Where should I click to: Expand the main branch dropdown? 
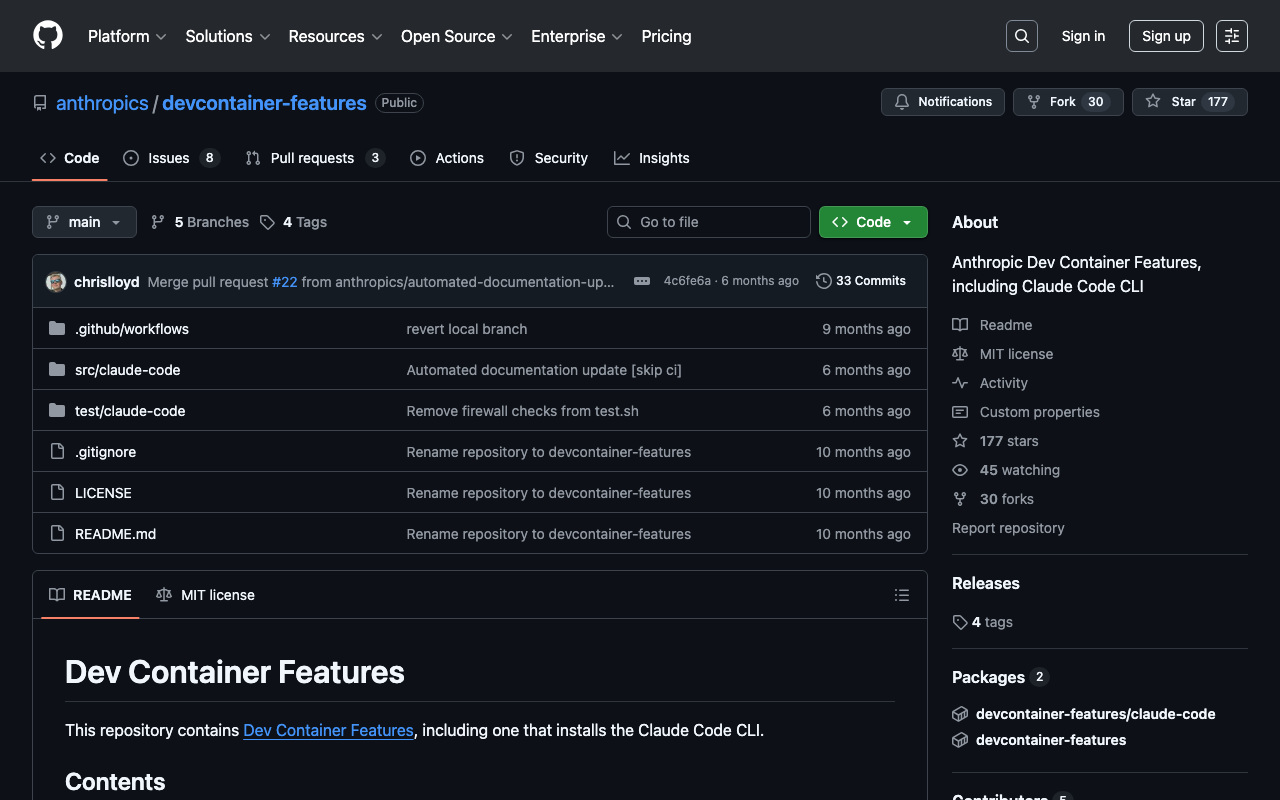coord(84,222)
